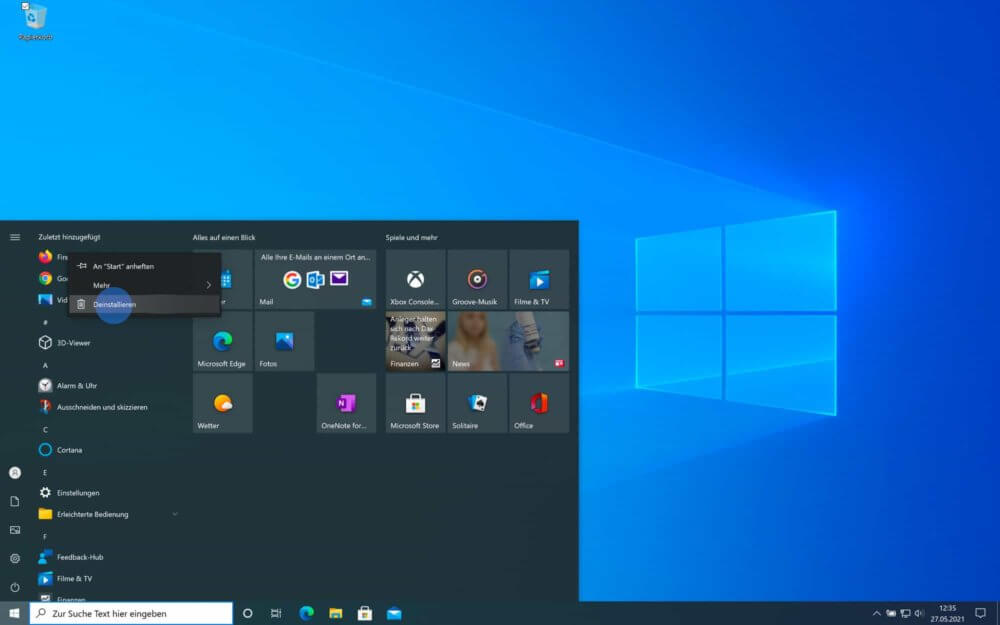Click the network icon in system tray
Screen dimensions: 1000x625
coord(905,614)
